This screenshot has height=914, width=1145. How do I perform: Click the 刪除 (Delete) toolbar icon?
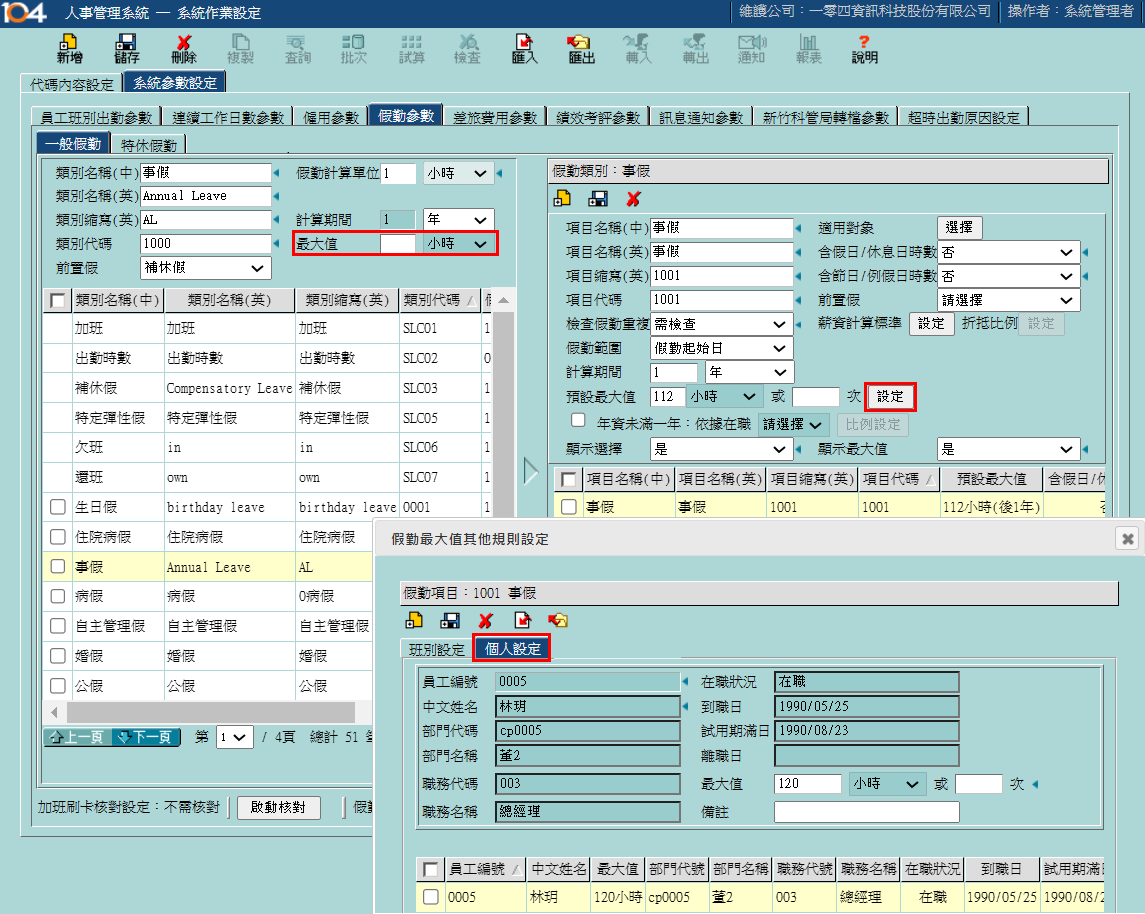pos(184,48)
